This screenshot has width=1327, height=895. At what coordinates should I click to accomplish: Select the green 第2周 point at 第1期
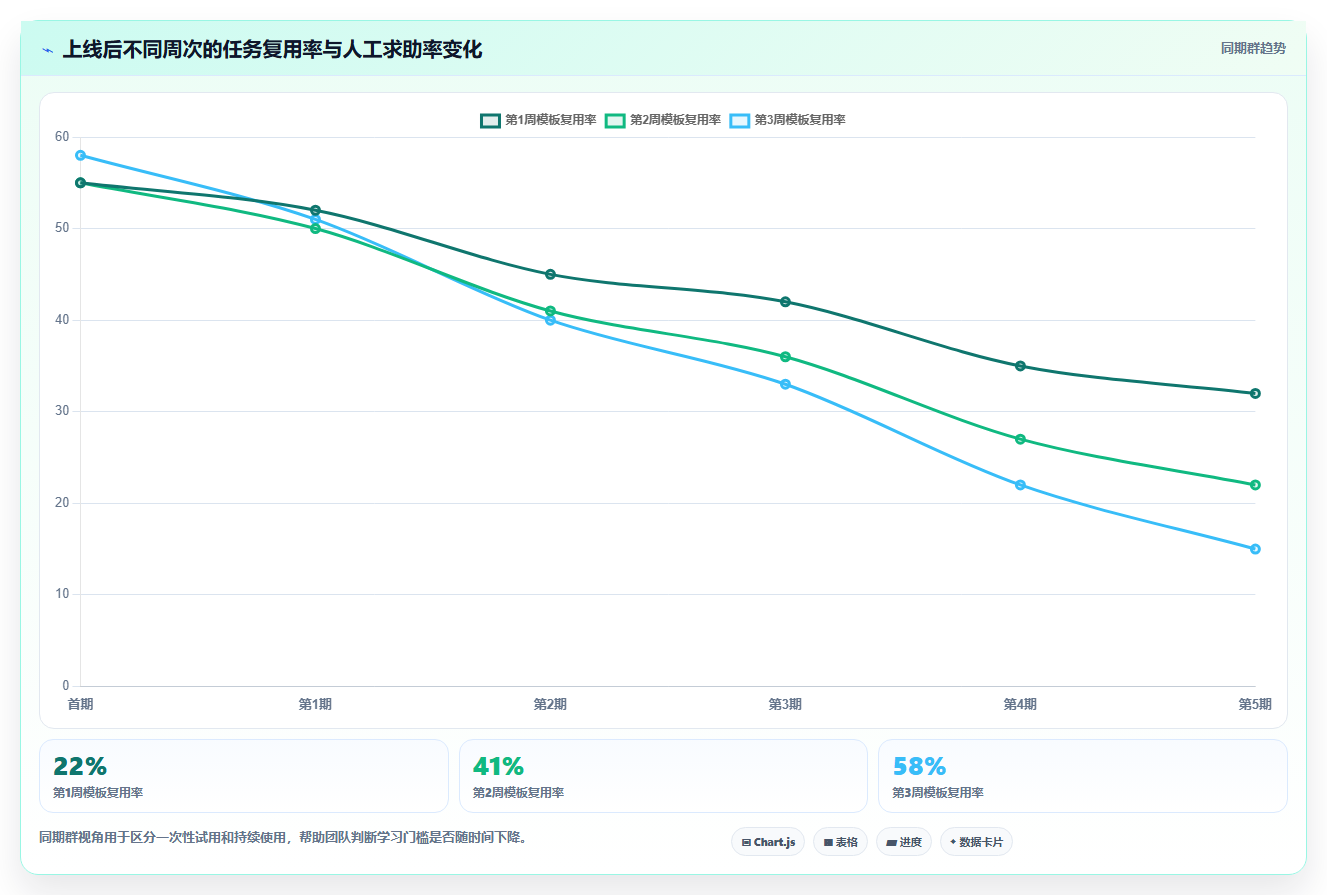pyautogui.click(x=315, y=228)
